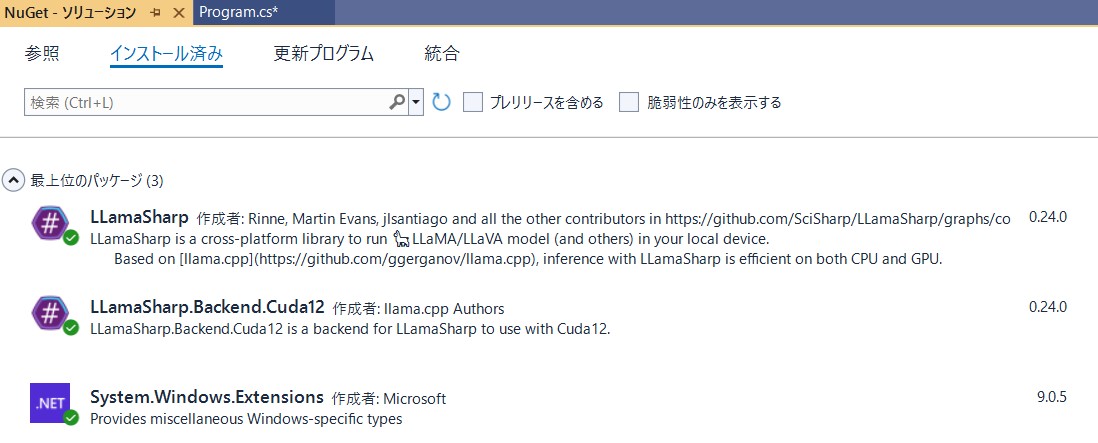The image size is (1098, 443).
Task: Select the LLamaSharp package title
Action: pos(139,216)
